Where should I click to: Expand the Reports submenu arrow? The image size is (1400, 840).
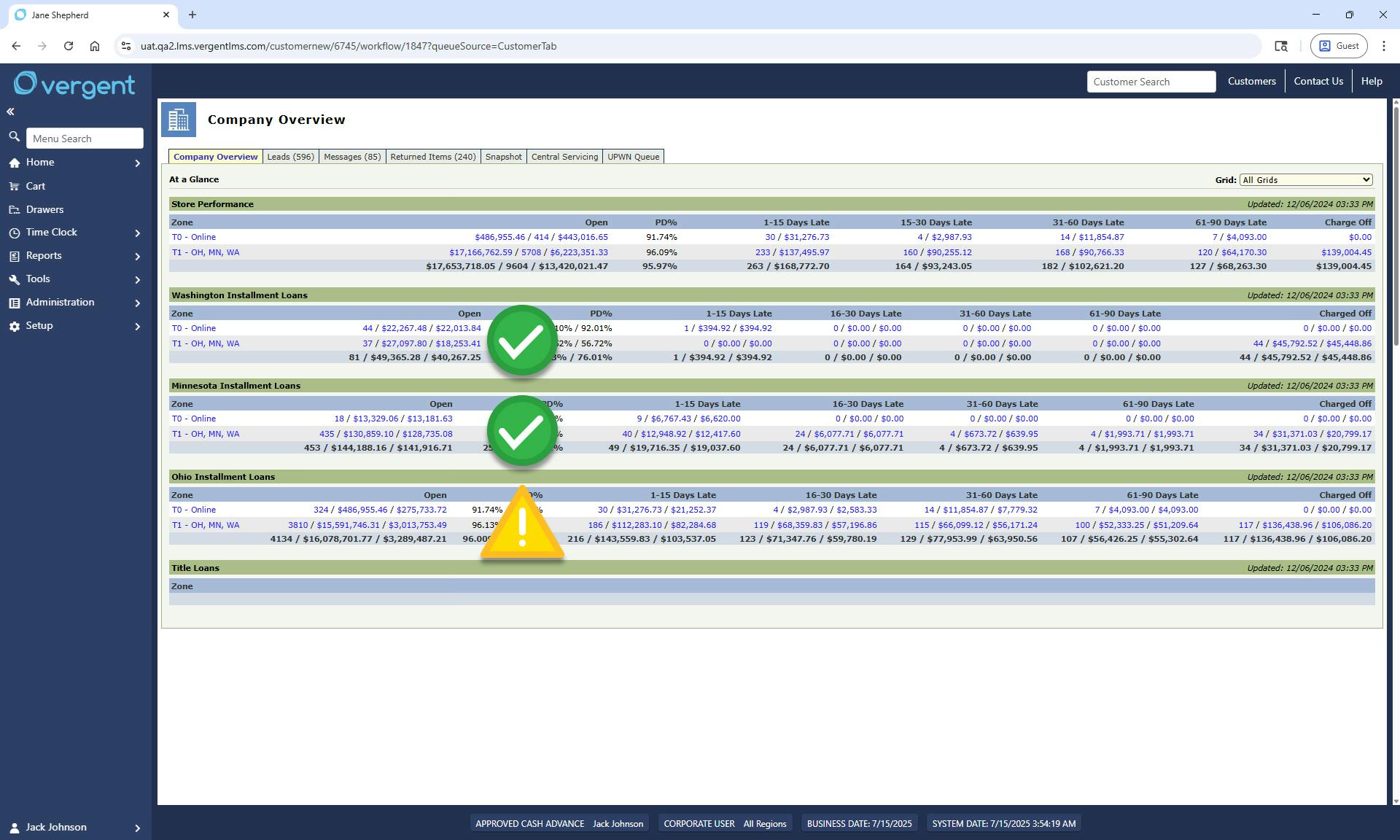coord(137,257)
